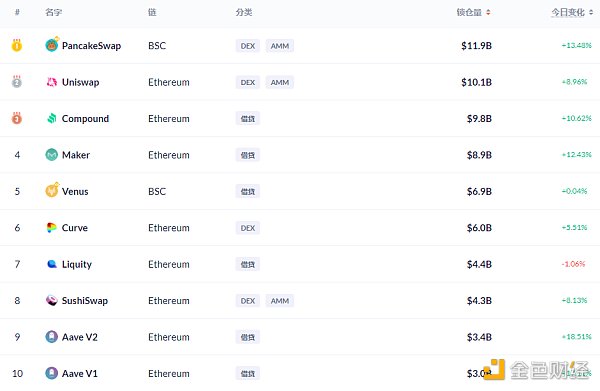Image resolution: width=600 pixels, height=391 pixels.
Task: Select the DEX tag on Curve row
Action: [248, 228]
